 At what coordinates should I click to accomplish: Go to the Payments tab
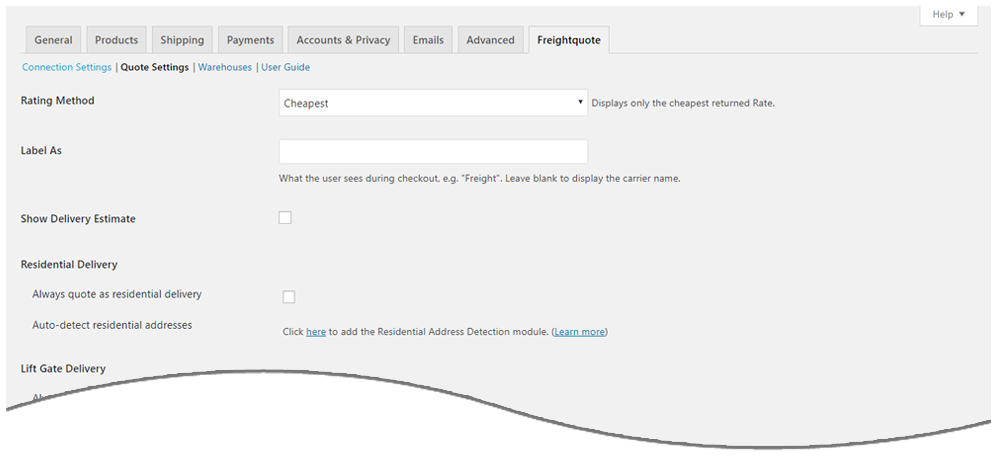pos(250,40)
